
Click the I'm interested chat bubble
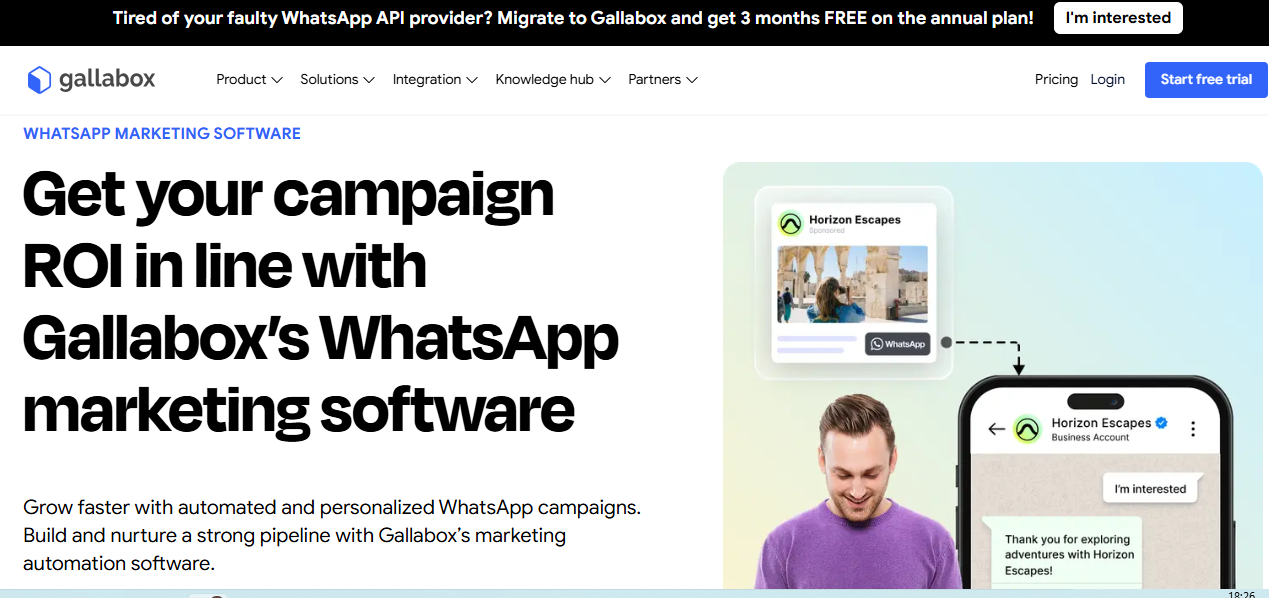click(x=1150, y=489)
